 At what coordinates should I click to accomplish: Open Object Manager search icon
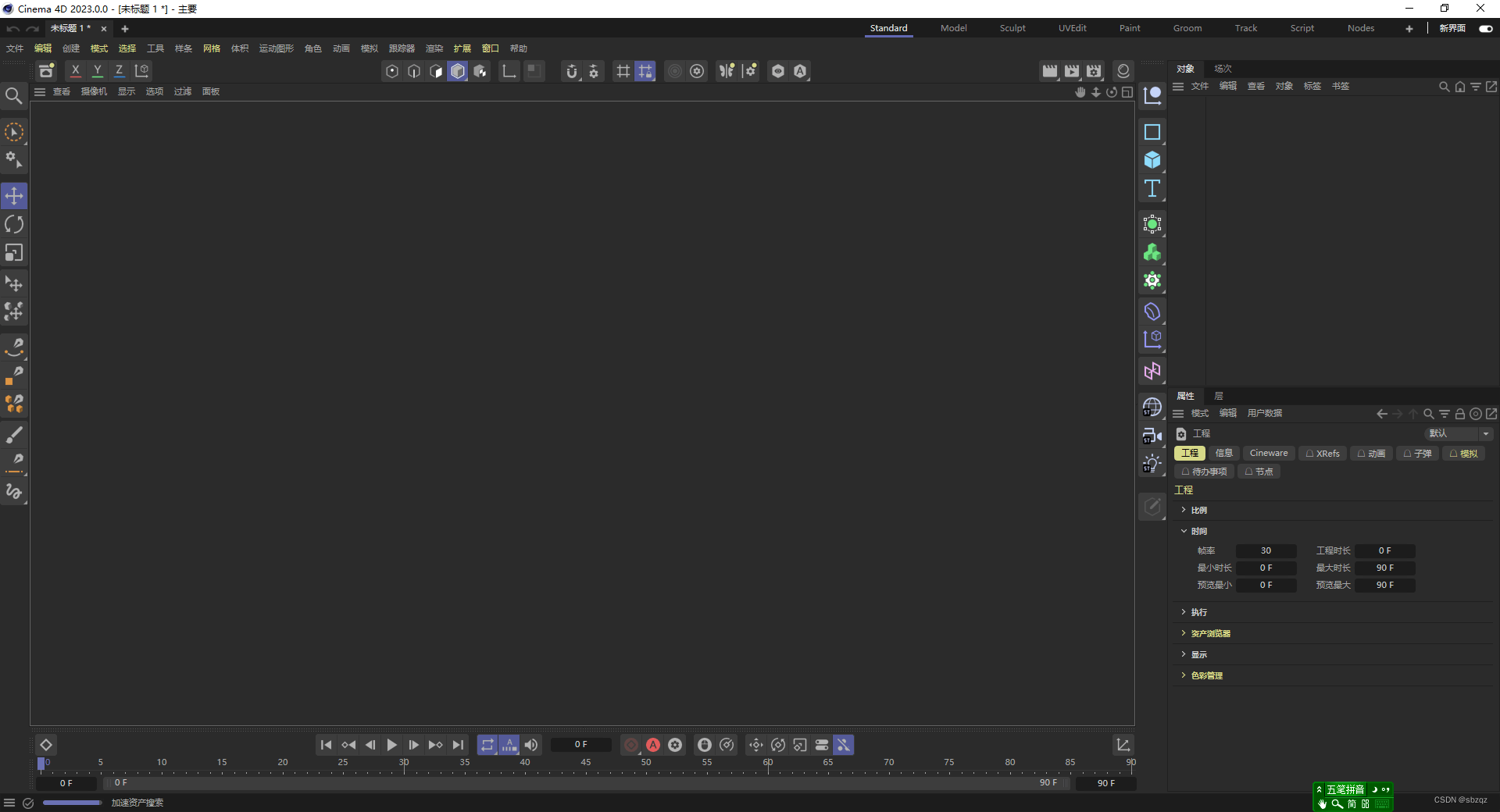1445,87
